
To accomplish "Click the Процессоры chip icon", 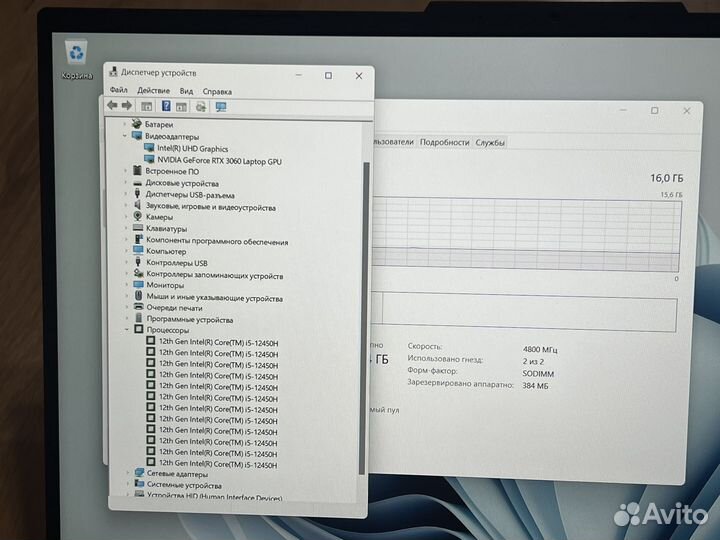I will tap(139, 329).
